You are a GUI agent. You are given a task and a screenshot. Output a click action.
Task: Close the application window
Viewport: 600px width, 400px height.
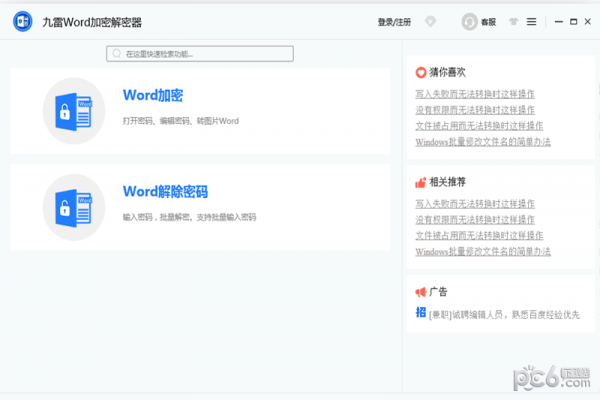point(588,22)
